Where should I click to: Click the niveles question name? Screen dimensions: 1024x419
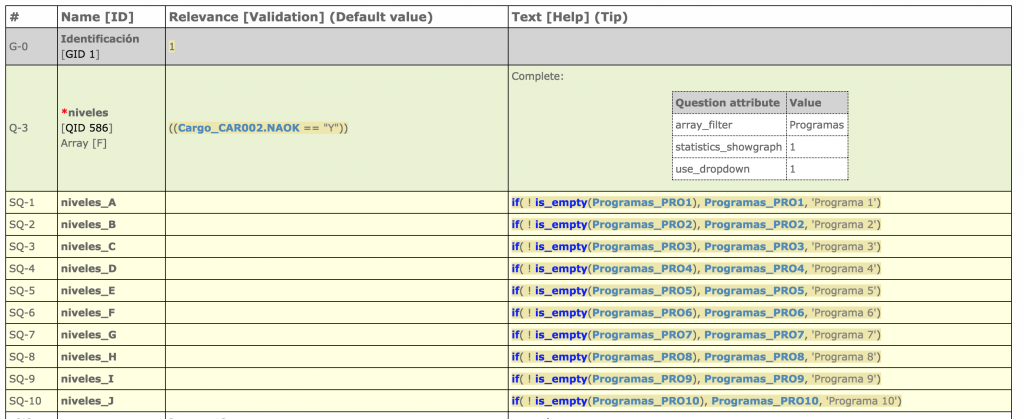pyautogui.click(x=89, y=113)
